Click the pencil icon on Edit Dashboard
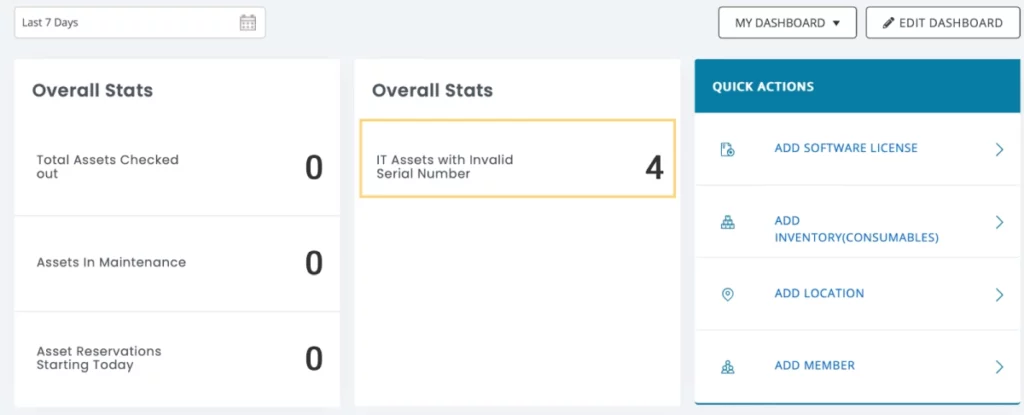This screenshot has height=415, width=1024. [x=888, y=23]
